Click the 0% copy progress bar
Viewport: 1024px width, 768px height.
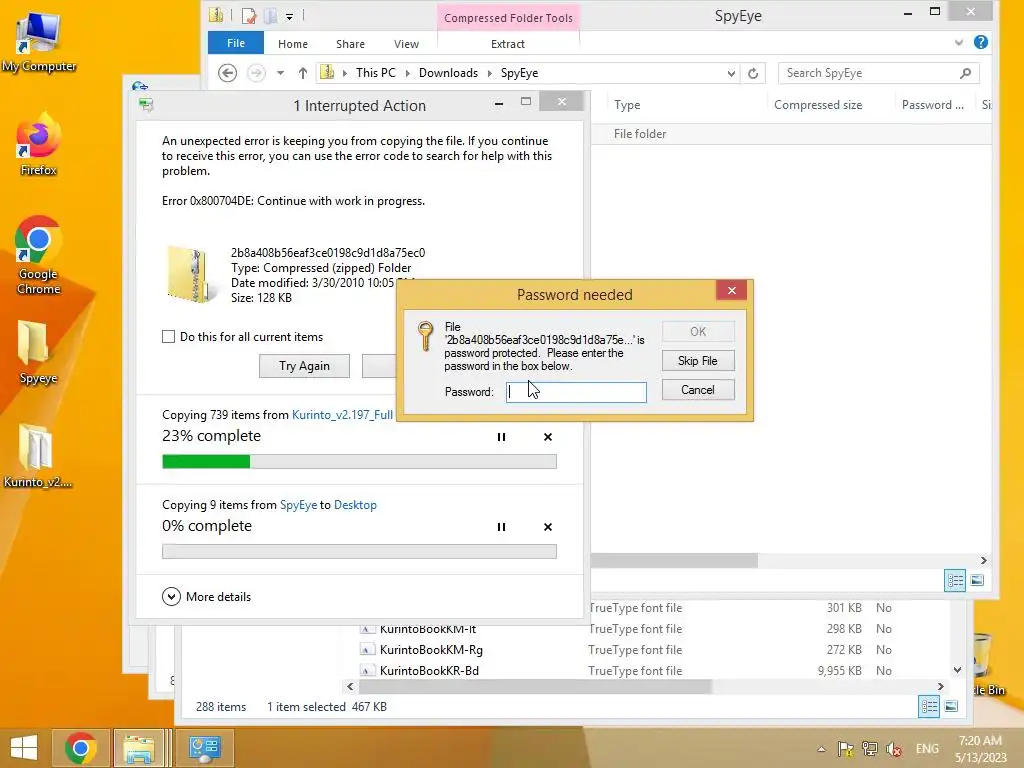tap(359, 552)
